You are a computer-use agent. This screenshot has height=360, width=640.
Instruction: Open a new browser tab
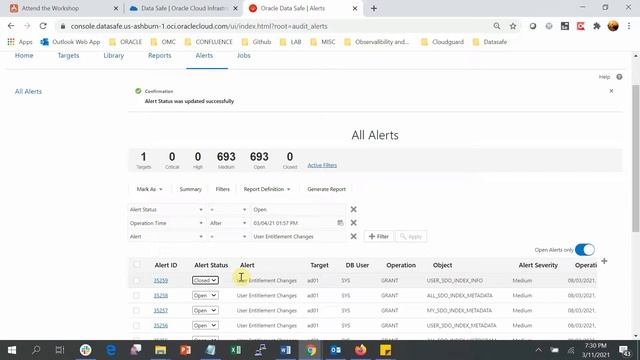(374, 8)
